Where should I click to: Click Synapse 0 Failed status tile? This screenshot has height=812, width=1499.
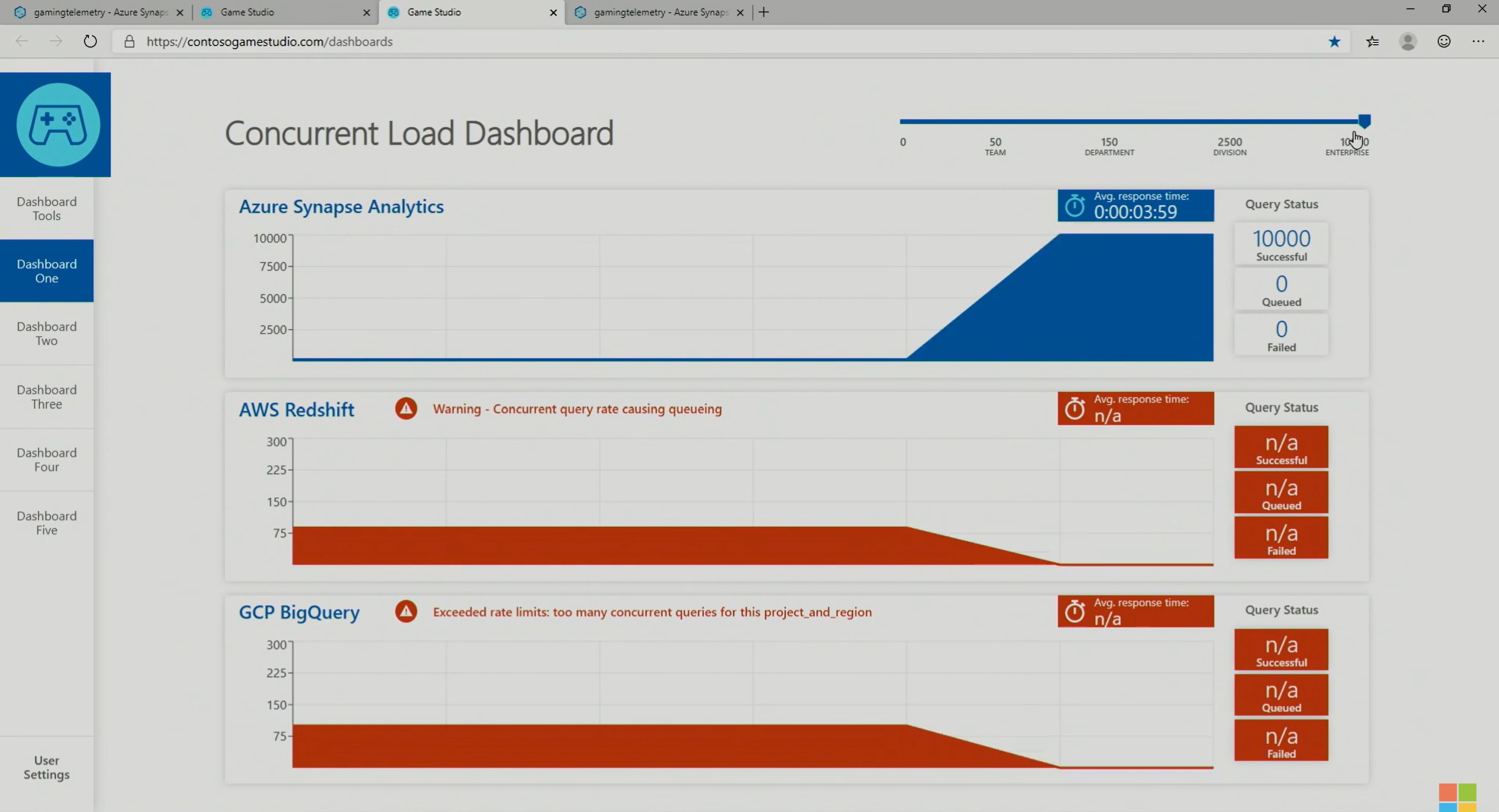(x=1281, y=334)
